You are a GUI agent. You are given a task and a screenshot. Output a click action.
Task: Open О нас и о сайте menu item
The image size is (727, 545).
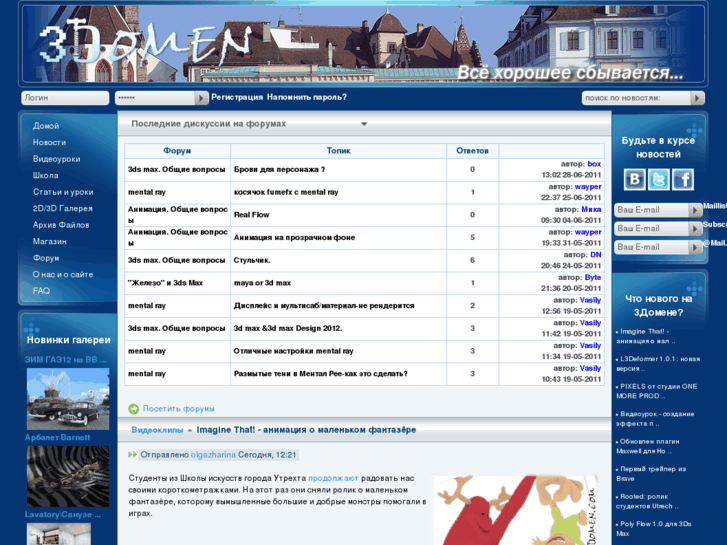tap(63, 274)
